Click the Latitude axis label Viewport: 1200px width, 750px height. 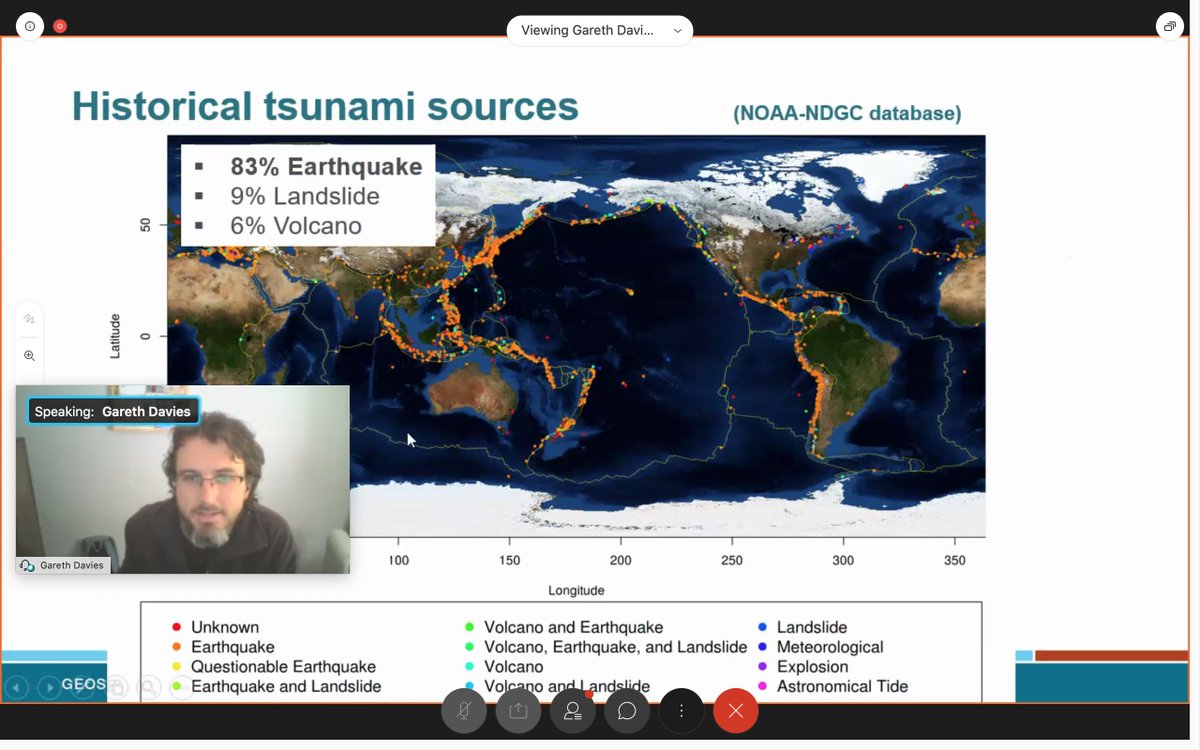click(115, 336)
